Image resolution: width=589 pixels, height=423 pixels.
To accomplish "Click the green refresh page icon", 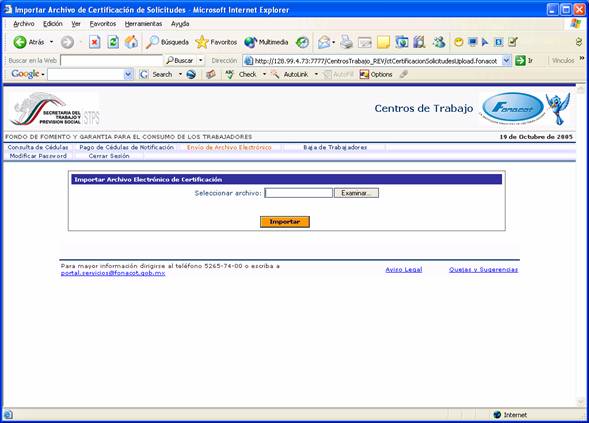I will click(x=113, y=42).
